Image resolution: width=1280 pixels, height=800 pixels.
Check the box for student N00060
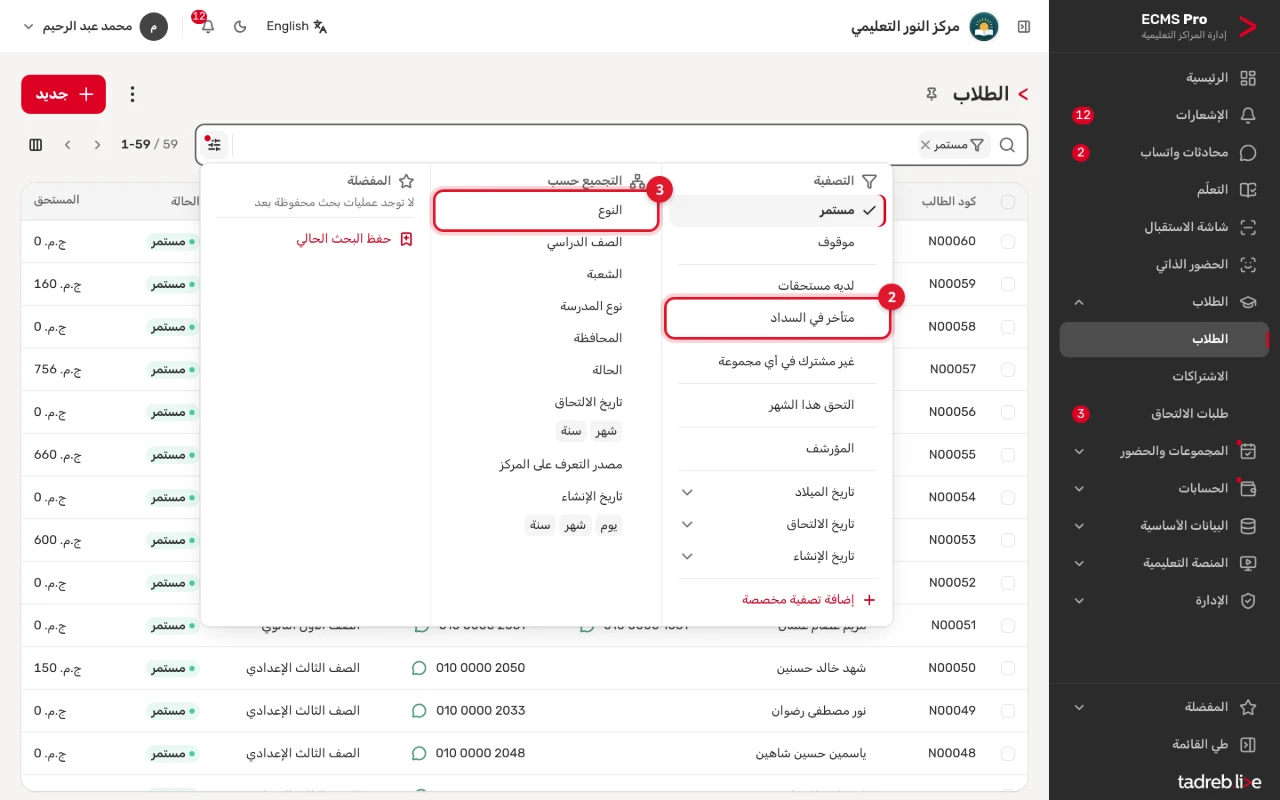pyautogui.click(x=1007, y=242)
